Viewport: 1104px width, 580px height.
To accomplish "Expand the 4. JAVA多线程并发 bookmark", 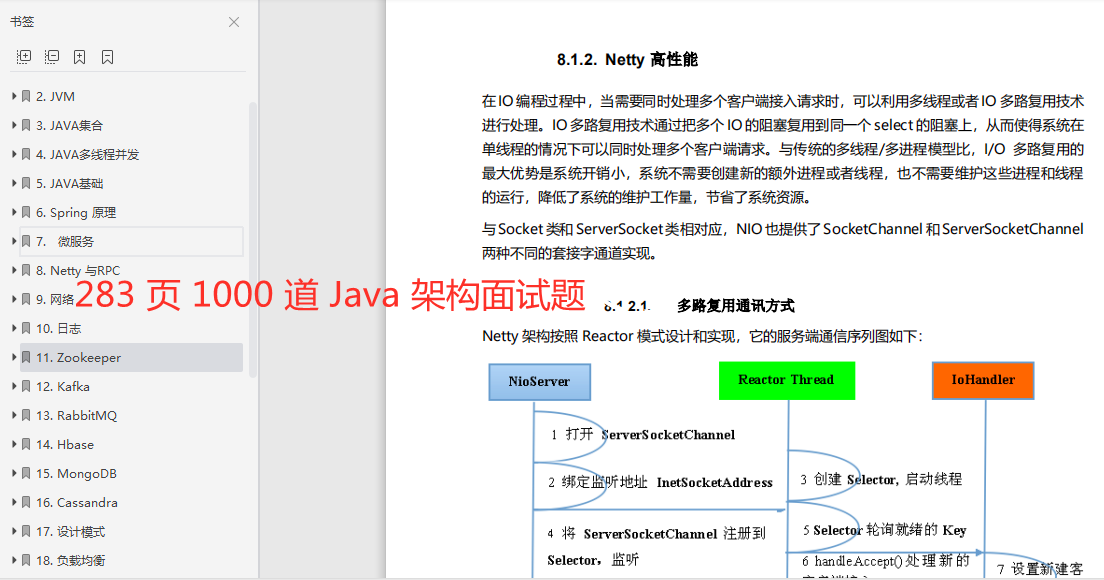I will coord(14,153).
